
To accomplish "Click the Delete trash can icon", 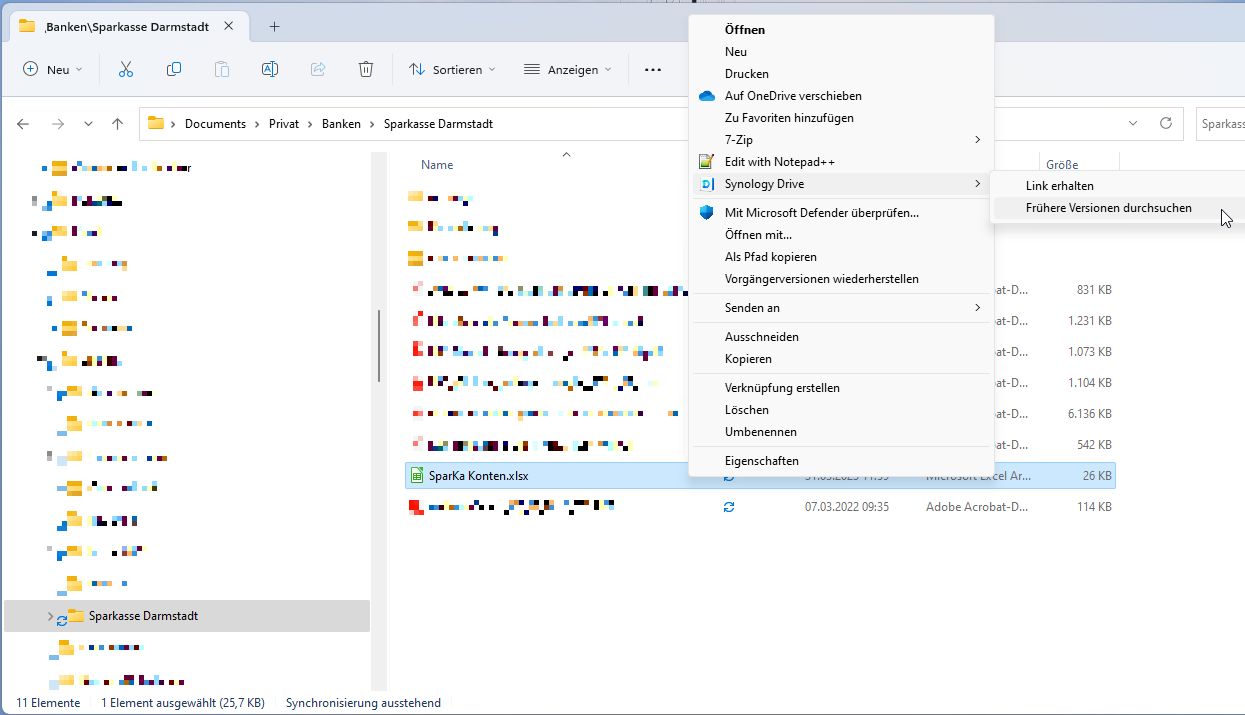I will pyautogui.click(x=366, y=69).
